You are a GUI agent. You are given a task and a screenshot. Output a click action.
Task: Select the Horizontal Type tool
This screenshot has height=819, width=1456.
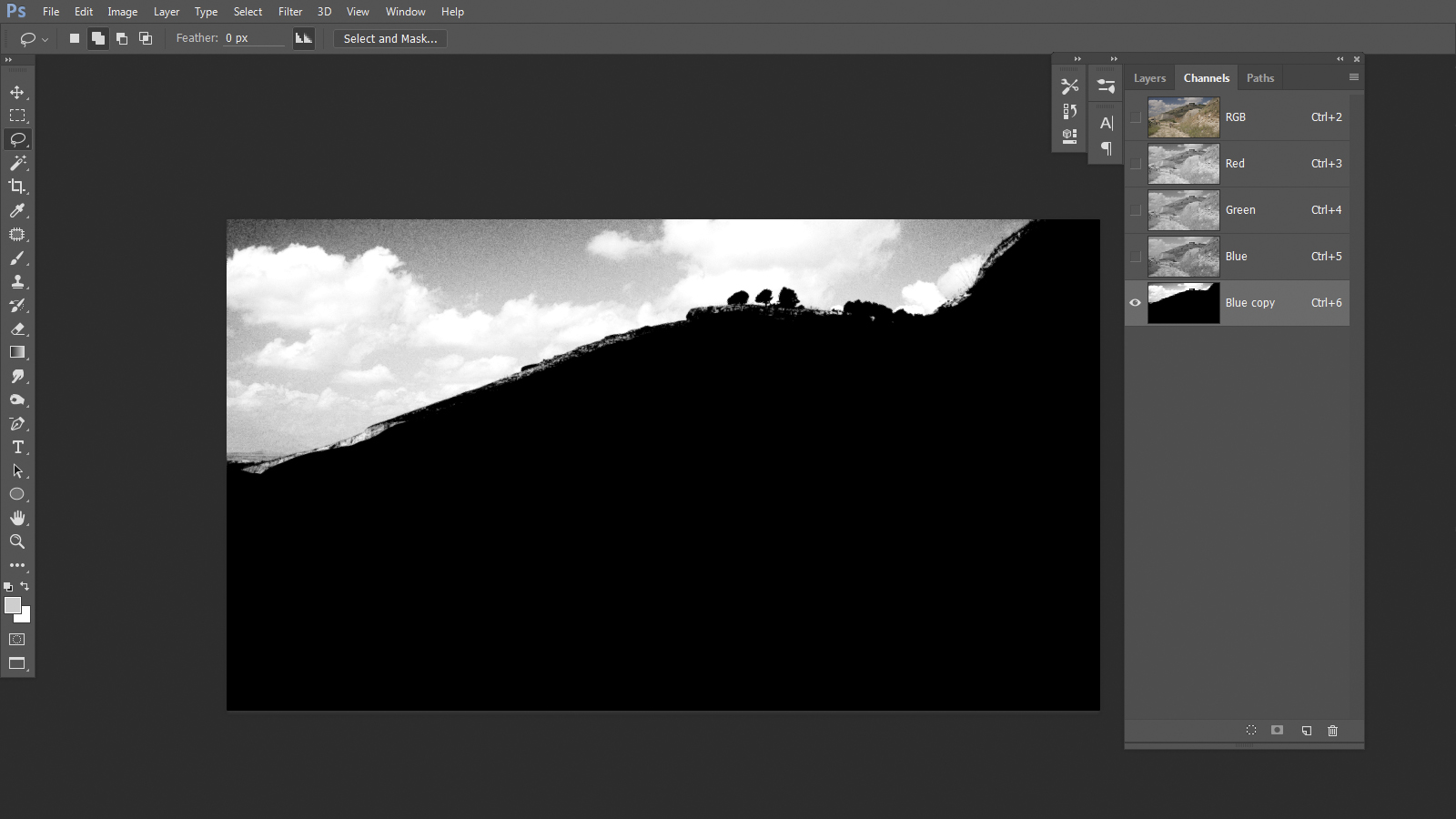(x=17, y=447)
